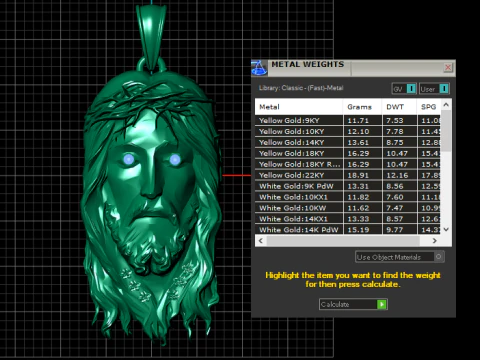Click the Metal Weights scale icon
The width and height of the screenshot is (480, 360).
pos(259,68)
